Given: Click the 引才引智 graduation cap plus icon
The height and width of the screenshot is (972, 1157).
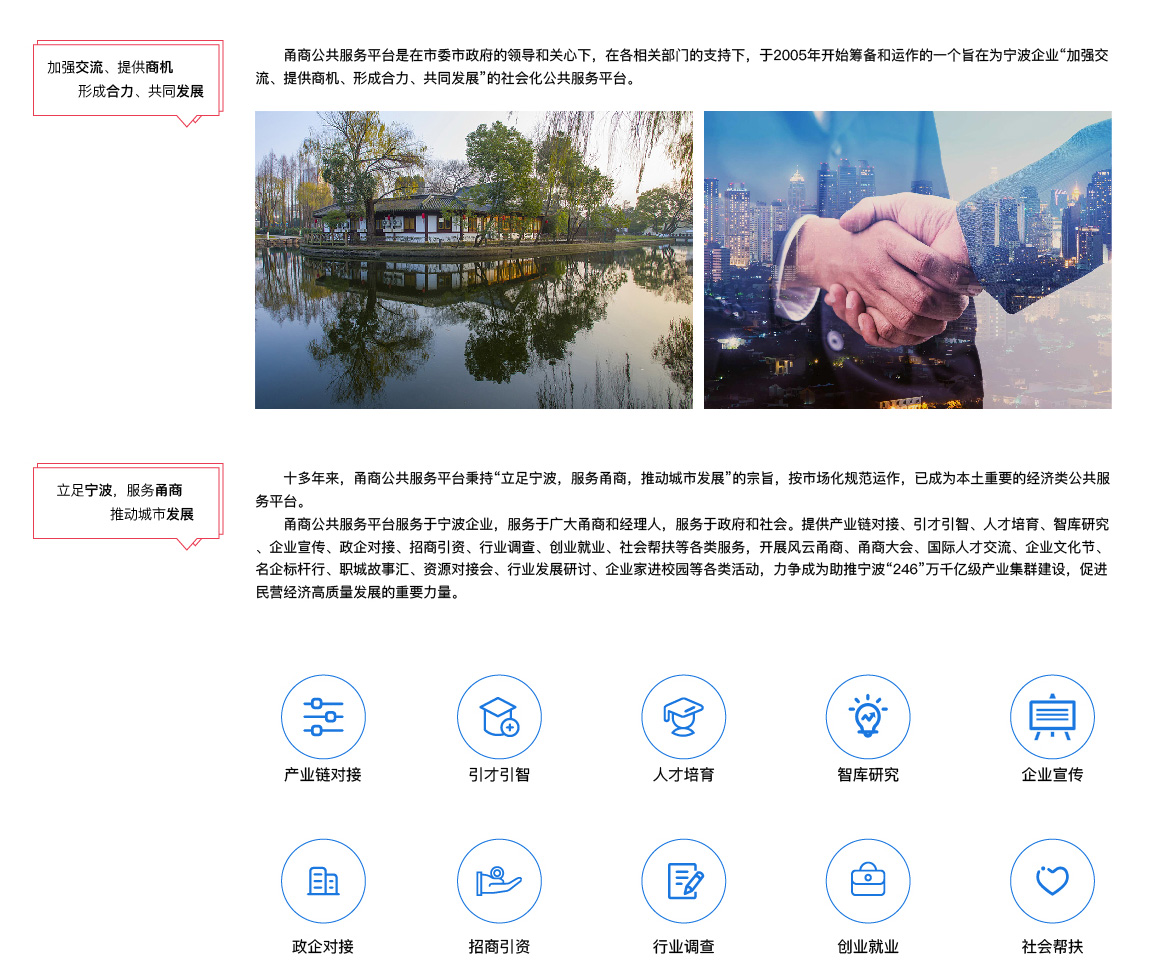Looking at the screenshot, I should tap(500, 717).
